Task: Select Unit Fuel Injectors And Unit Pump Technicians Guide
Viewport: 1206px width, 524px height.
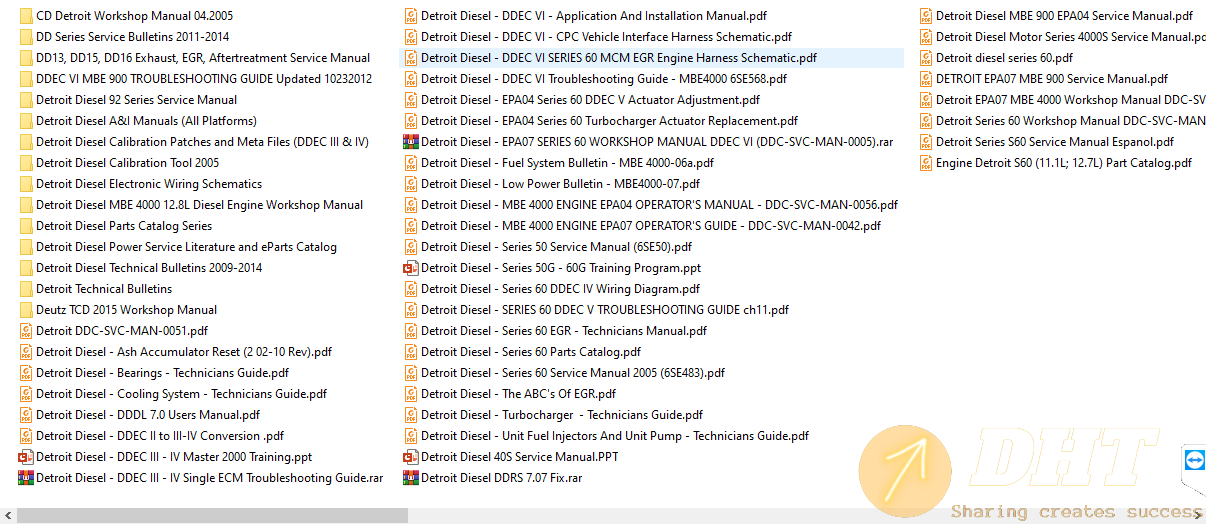Action: pyautogui.click(x=615, y=436)
